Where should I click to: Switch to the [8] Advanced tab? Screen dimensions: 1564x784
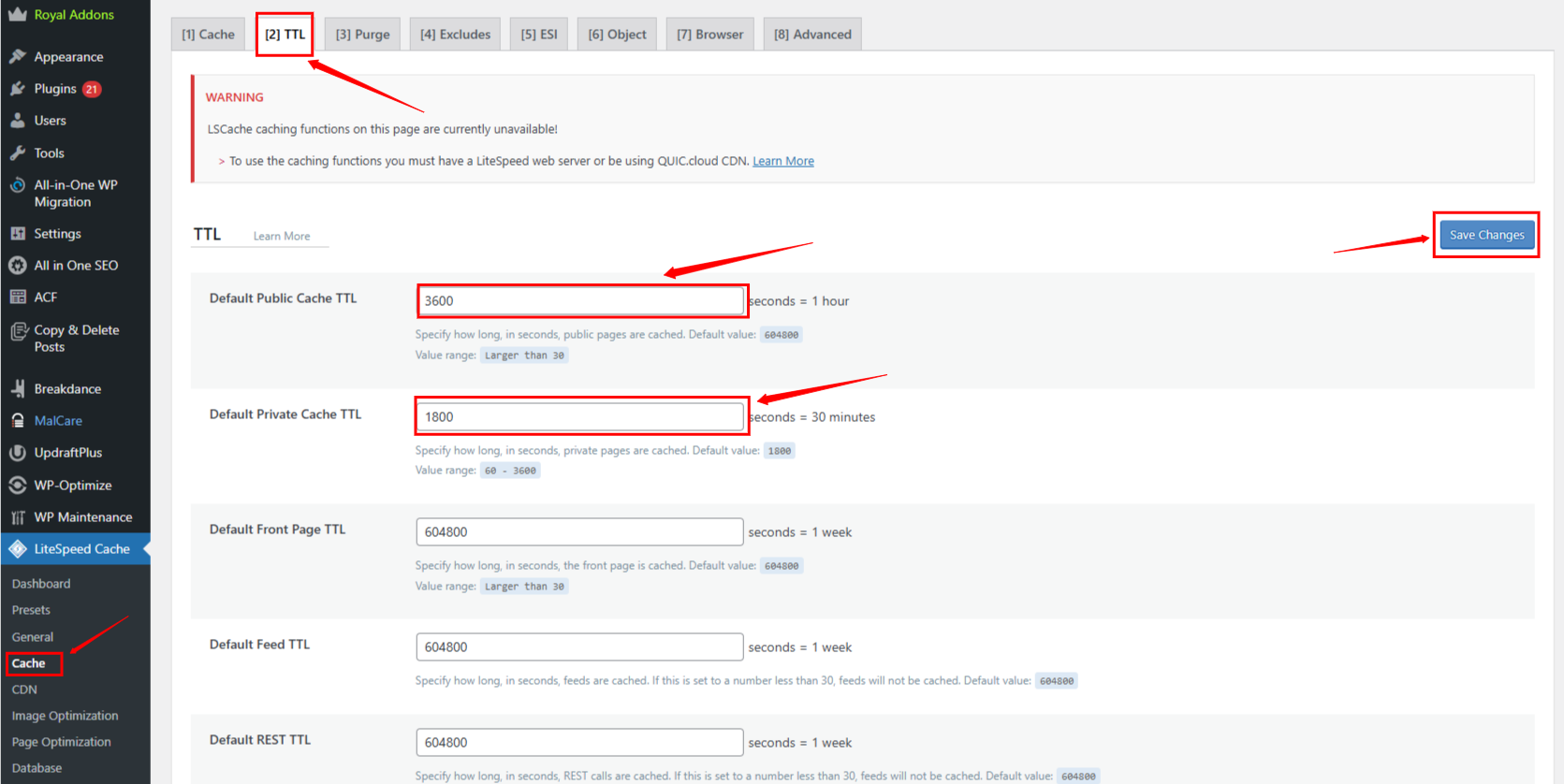(812, 35)
